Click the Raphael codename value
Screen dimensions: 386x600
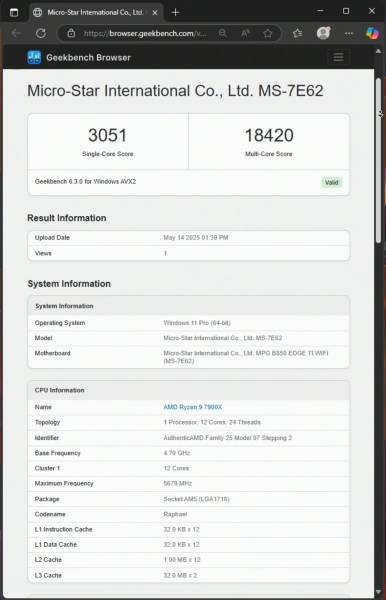coord(175,514)
